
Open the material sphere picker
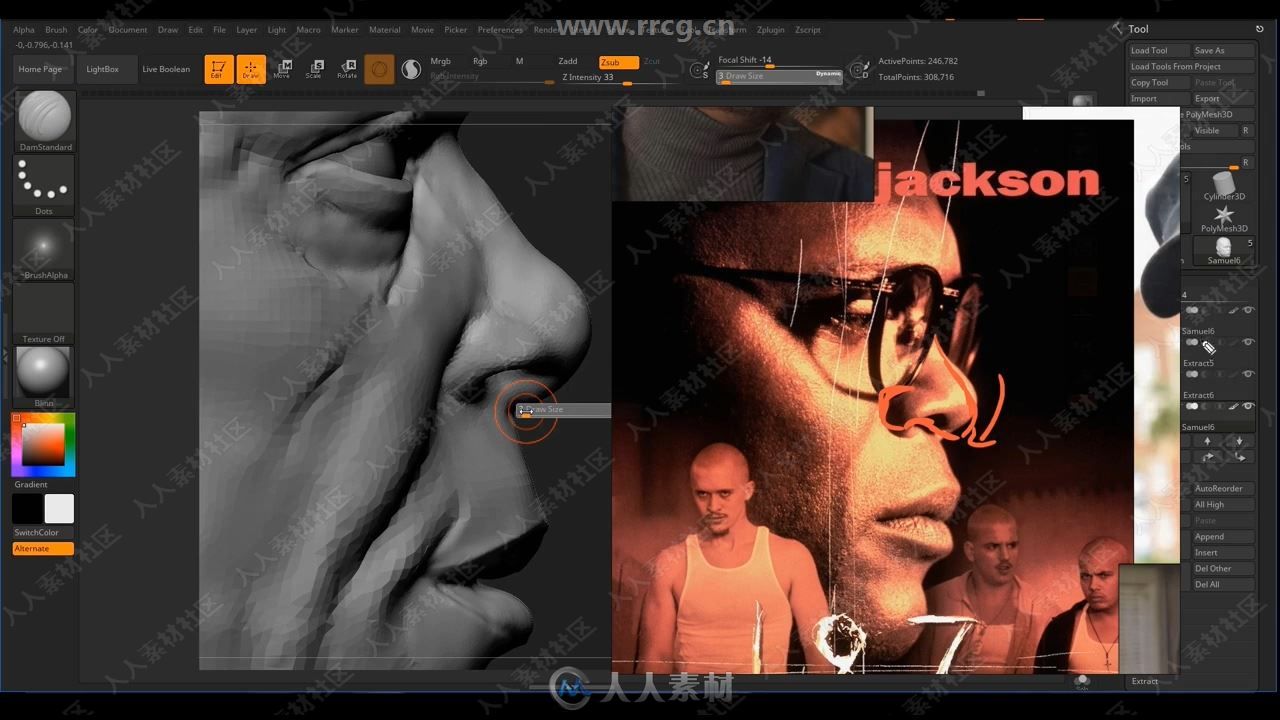pyautogui.click(x=44, y=376)
